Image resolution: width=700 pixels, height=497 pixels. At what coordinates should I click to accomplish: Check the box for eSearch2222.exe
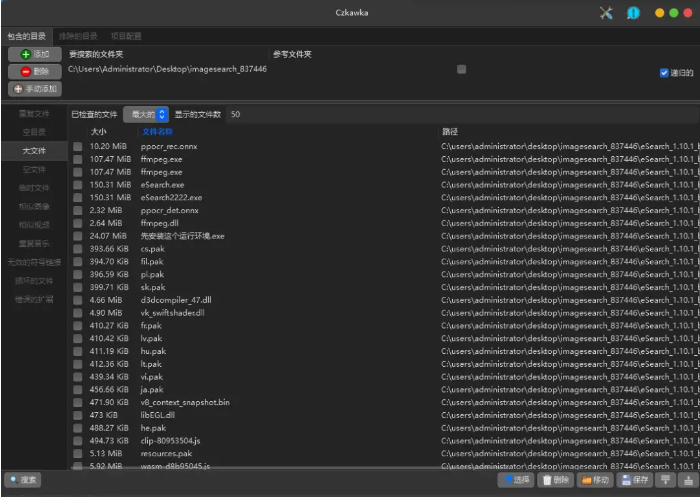click(78, 197)
